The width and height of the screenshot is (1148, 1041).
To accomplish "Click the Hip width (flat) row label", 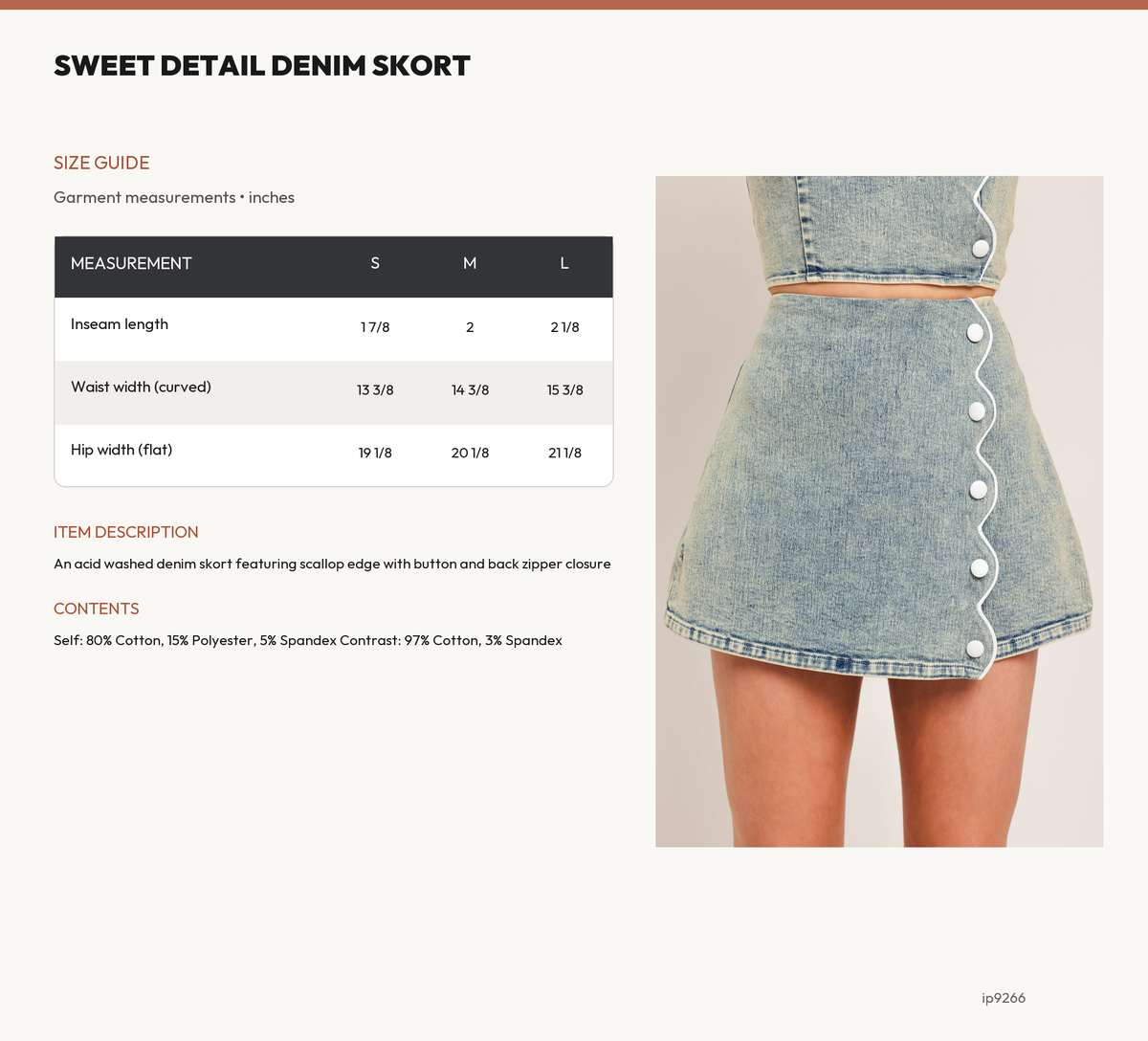I will [x=121, y=450].
